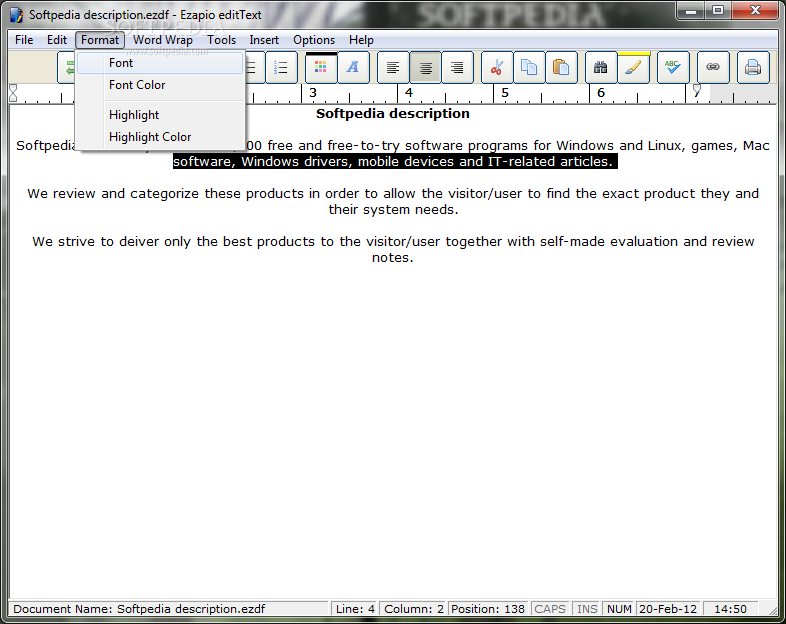Toggle center alignment button
Image resolution: width=786 pixels, height=624 pixels.
tap(426, 68)
